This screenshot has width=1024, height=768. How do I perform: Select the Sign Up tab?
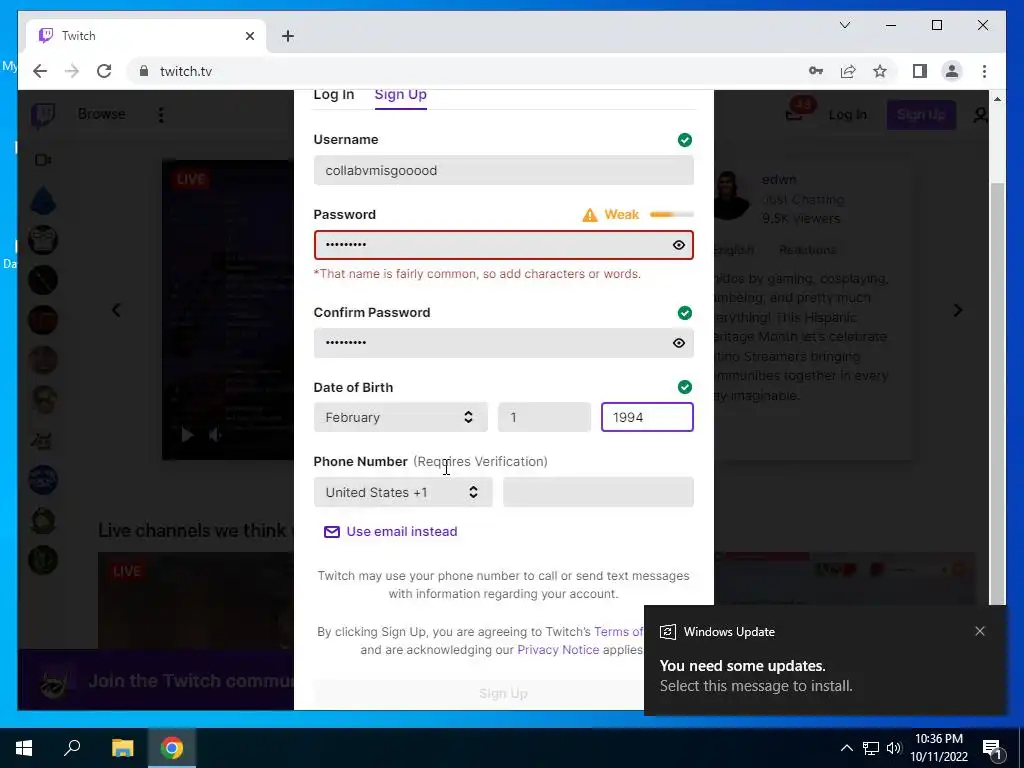click(400, 95)
